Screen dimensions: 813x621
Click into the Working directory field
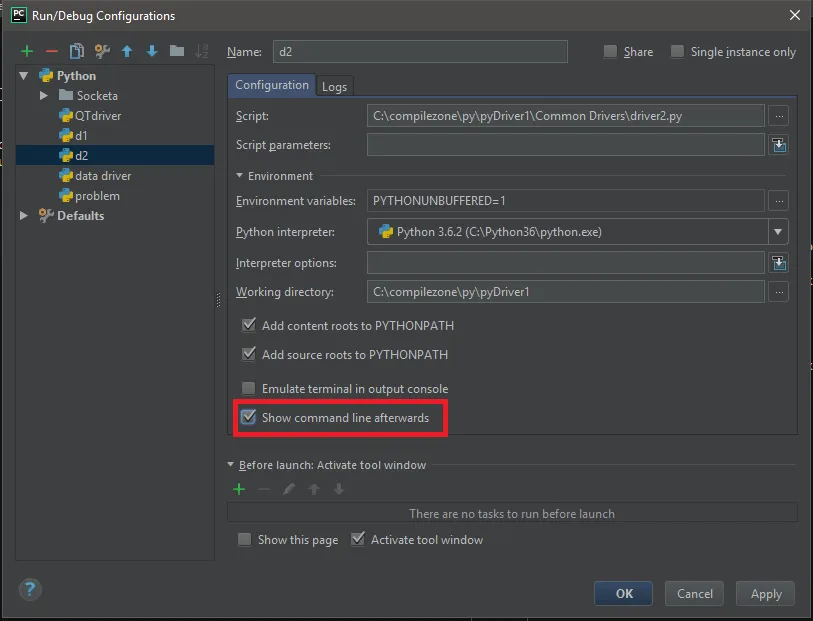click(x=566, y=292)
